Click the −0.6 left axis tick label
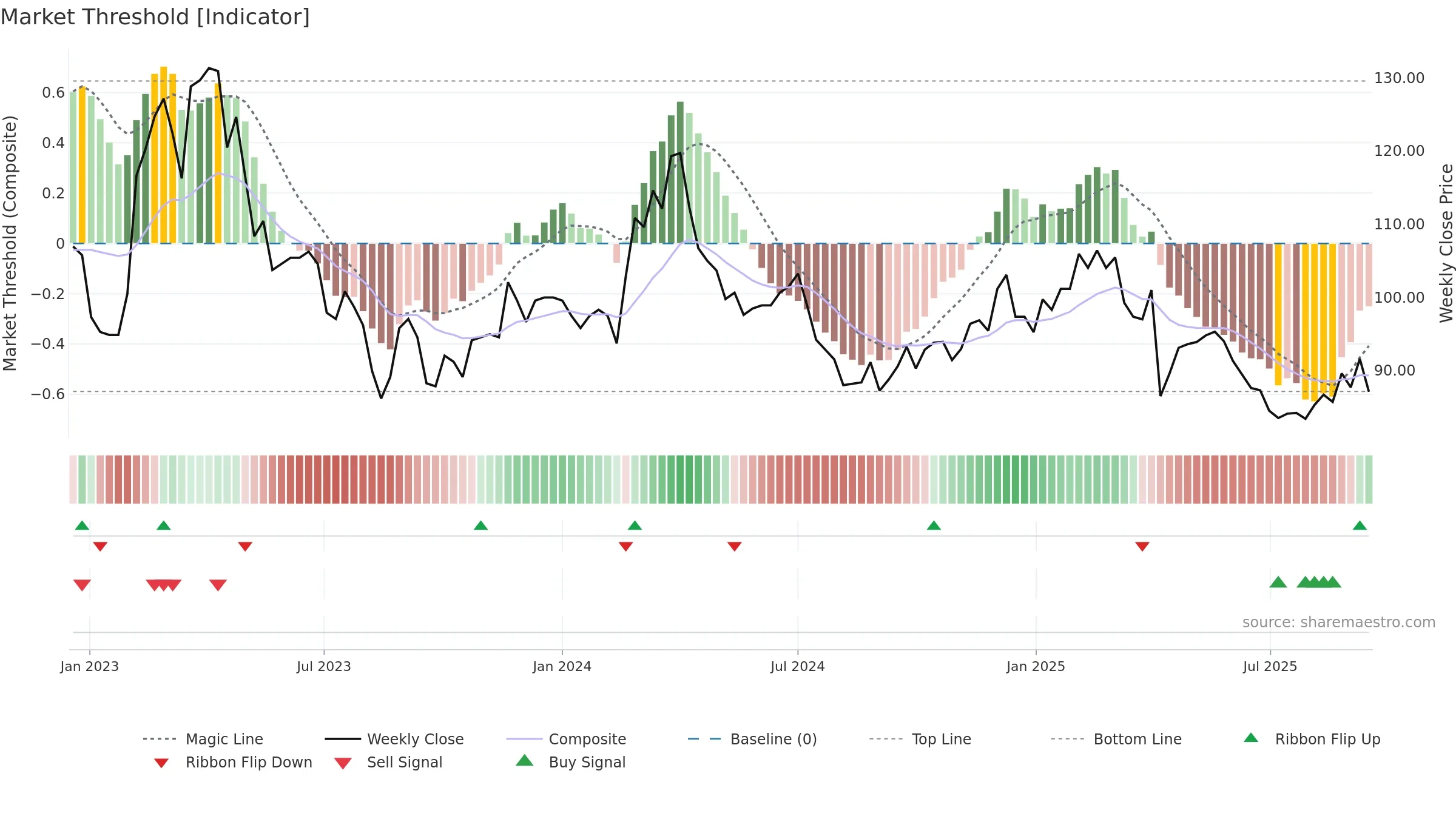The width and height of the screenshot is (1456, 819). pyautogui.click(x=48, y=394)
